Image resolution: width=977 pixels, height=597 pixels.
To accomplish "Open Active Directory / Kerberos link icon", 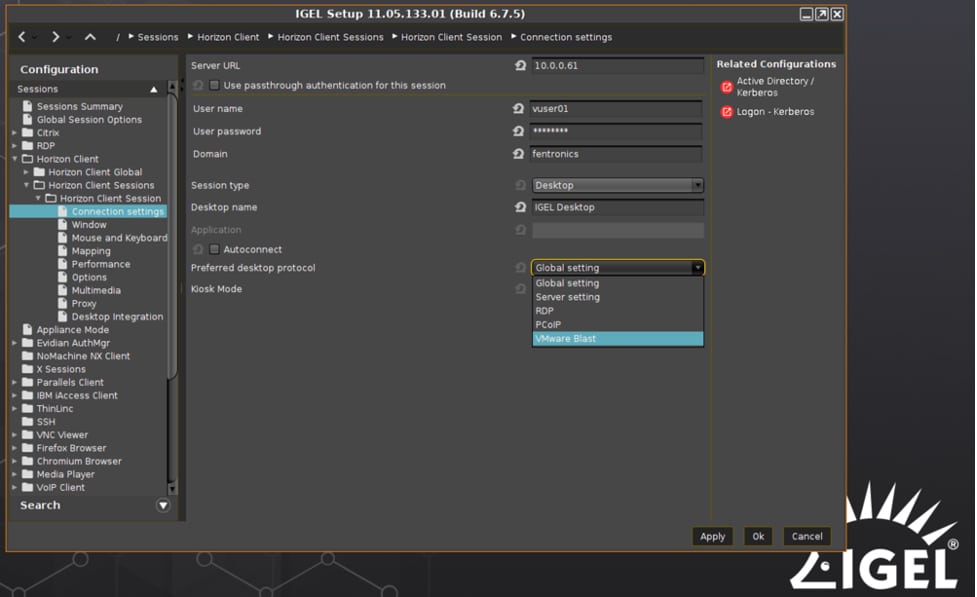I will click(727, 87).
